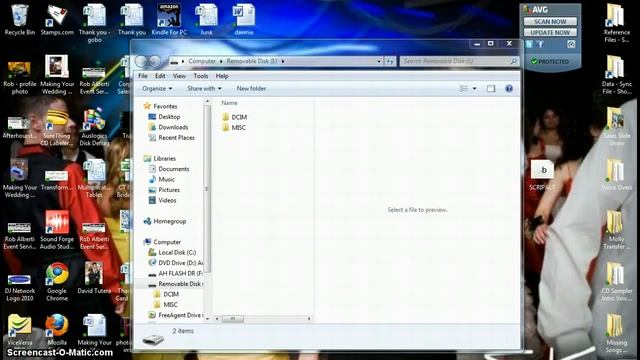The width and height of the screenshot is (640, 360).
Task: Select Videos library
Action: pyautogui.click(x=162, y=200)
